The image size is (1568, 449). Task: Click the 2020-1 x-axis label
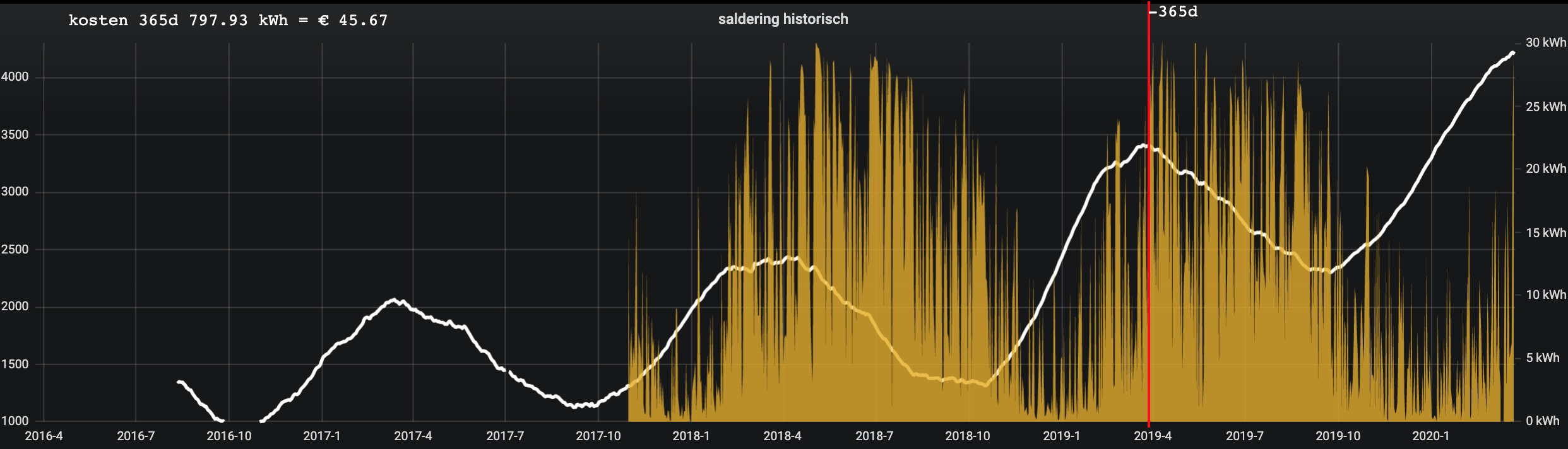click(x=1430, y=436)
